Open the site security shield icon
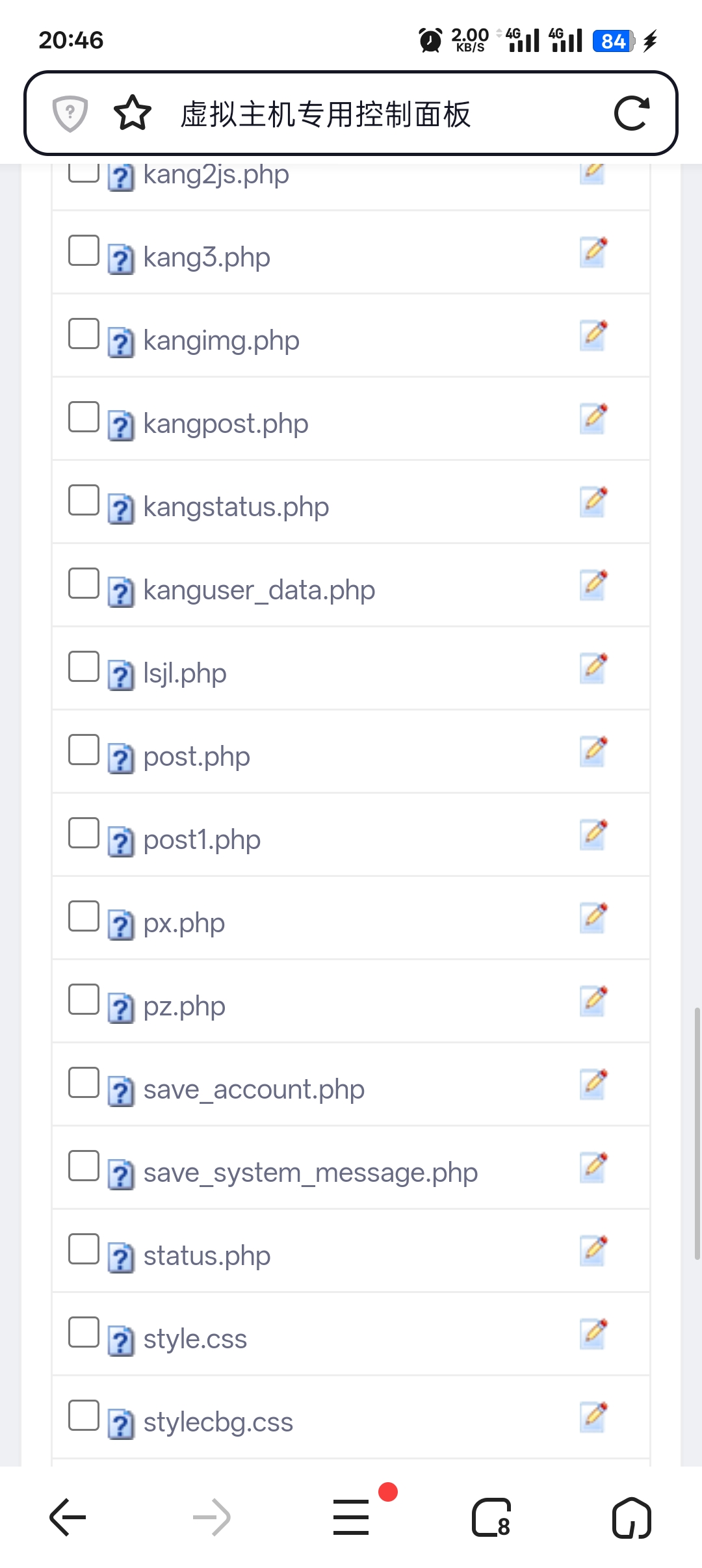The width and height of the screenshot is (702, 1568). tap(70, 114)
